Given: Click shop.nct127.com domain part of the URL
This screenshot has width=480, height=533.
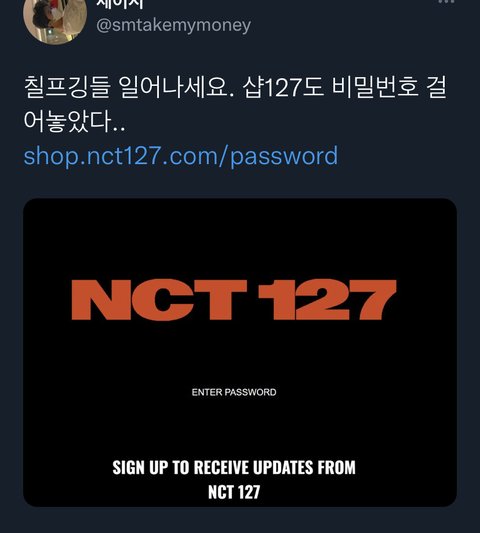Looking at the screenshot, I should pyautogui.click(x=121, y=156).
